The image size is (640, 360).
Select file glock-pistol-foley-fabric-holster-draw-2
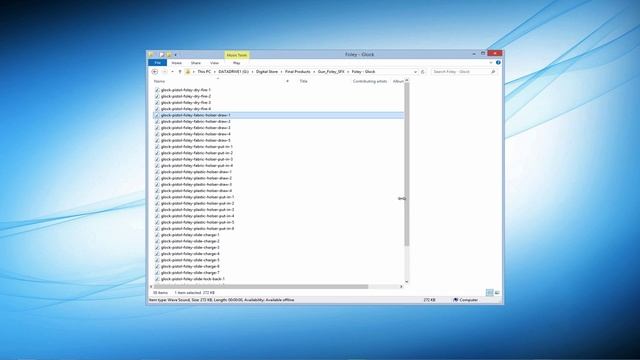click(196, 122)
